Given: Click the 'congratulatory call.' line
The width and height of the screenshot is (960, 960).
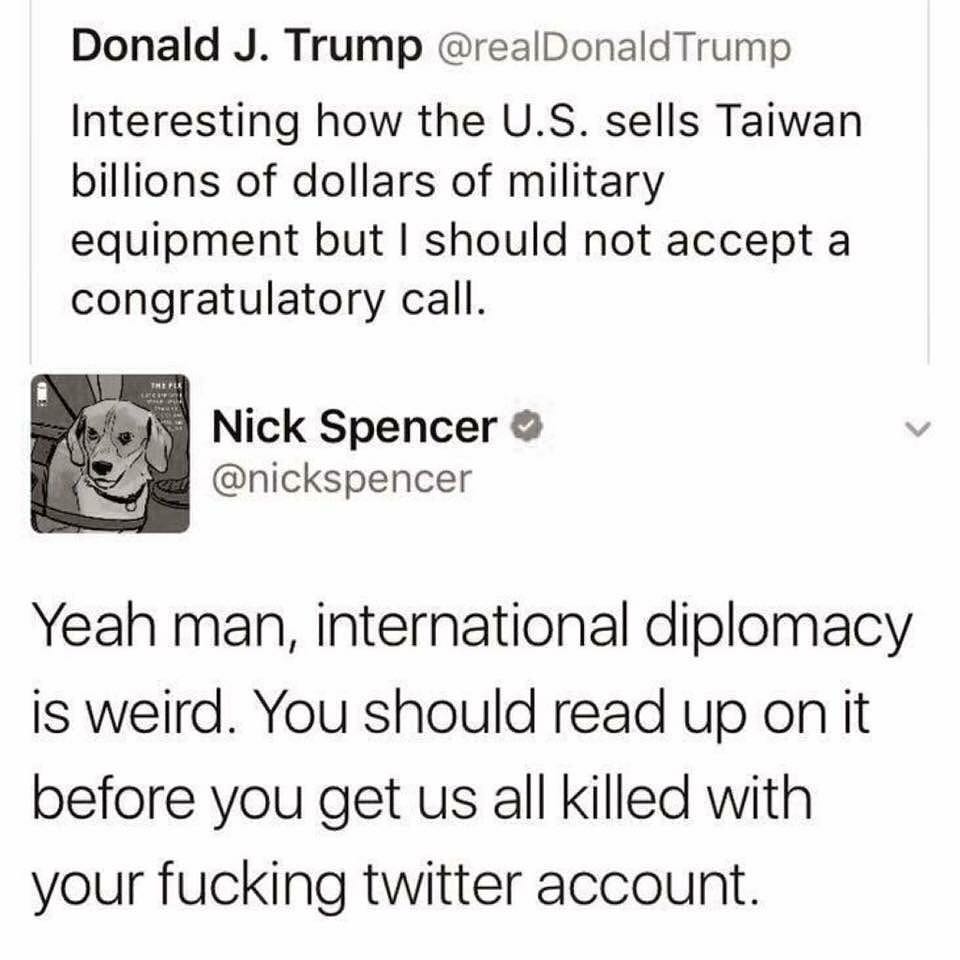Looking at the screenshot, I should coord(279,300).
